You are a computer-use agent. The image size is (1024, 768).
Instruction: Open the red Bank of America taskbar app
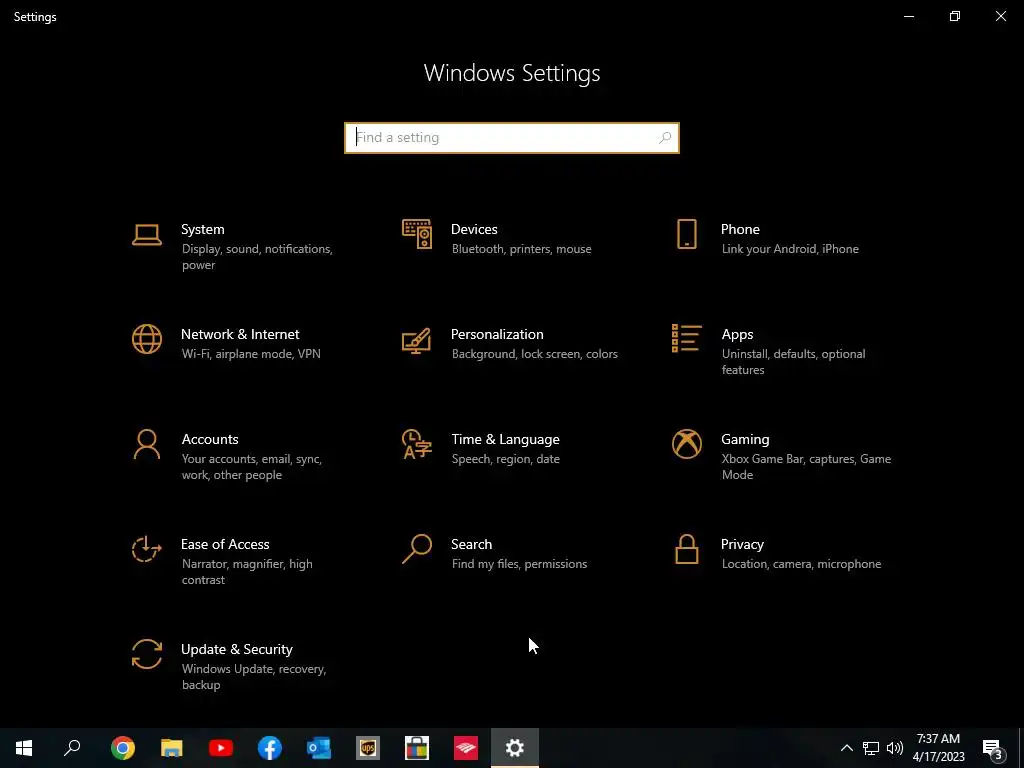click(466, 748)
